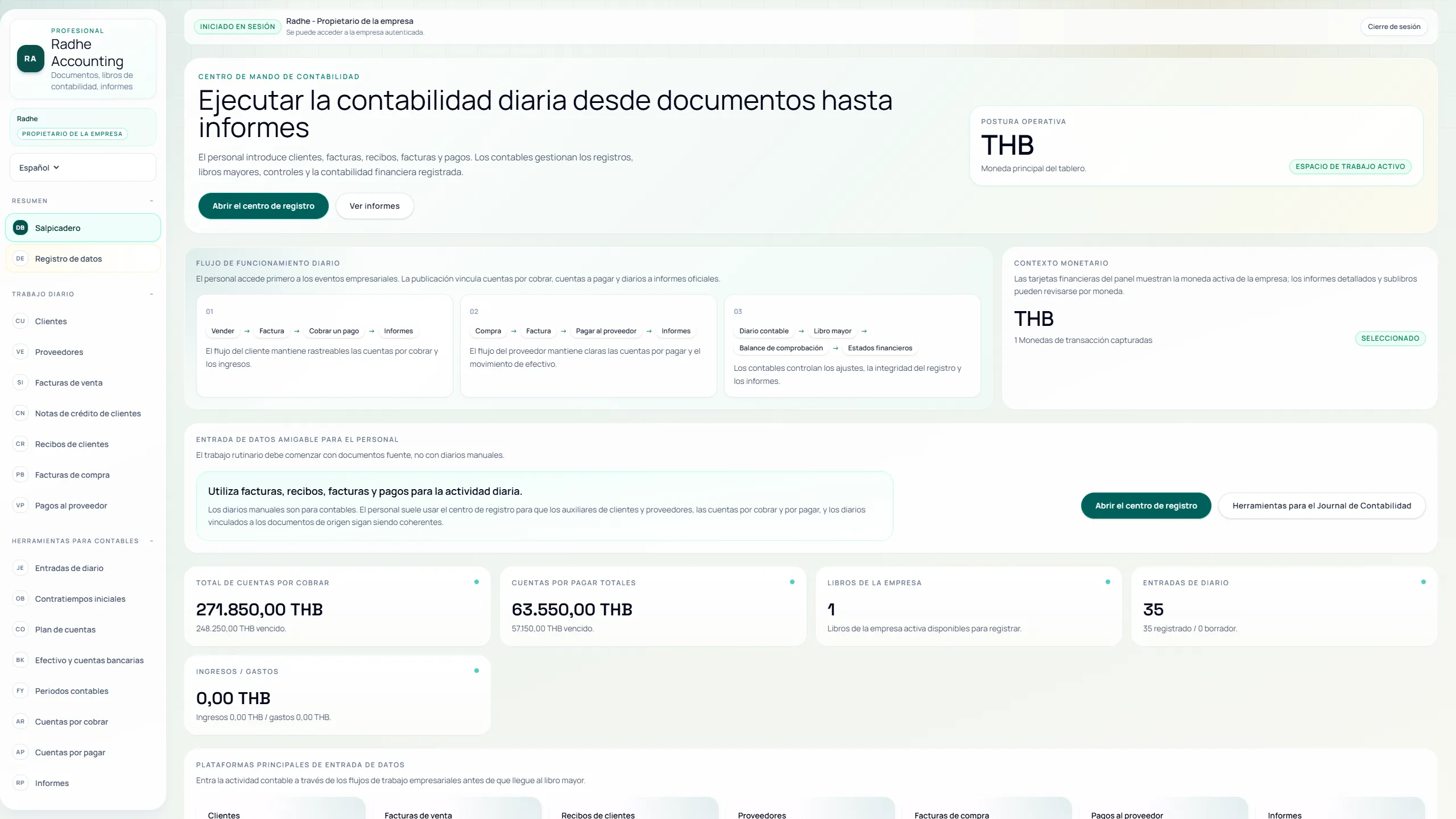
Task: Click the AR Cuentas por cobrar icon
Action: (20, 721)
